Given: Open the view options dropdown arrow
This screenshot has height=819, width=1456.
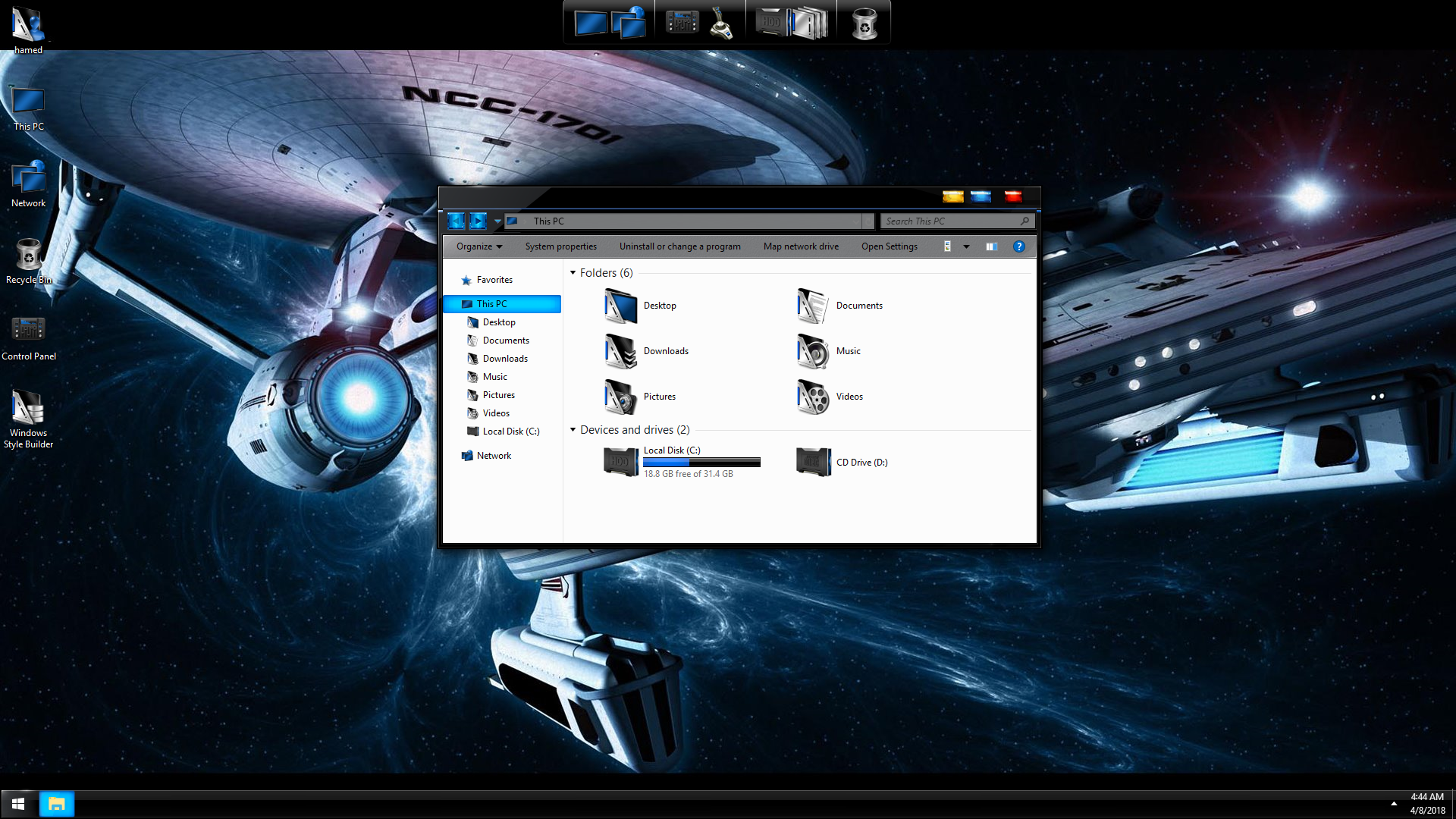Looking at the screenshot, I should click(966, 246).
